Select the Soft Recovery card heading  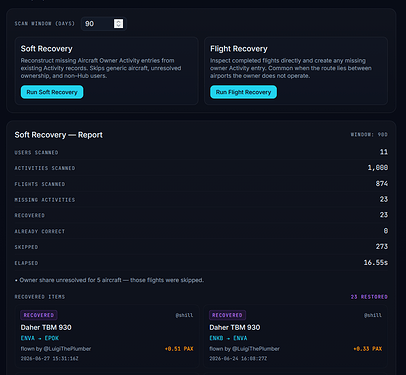(x=46, y=49)
